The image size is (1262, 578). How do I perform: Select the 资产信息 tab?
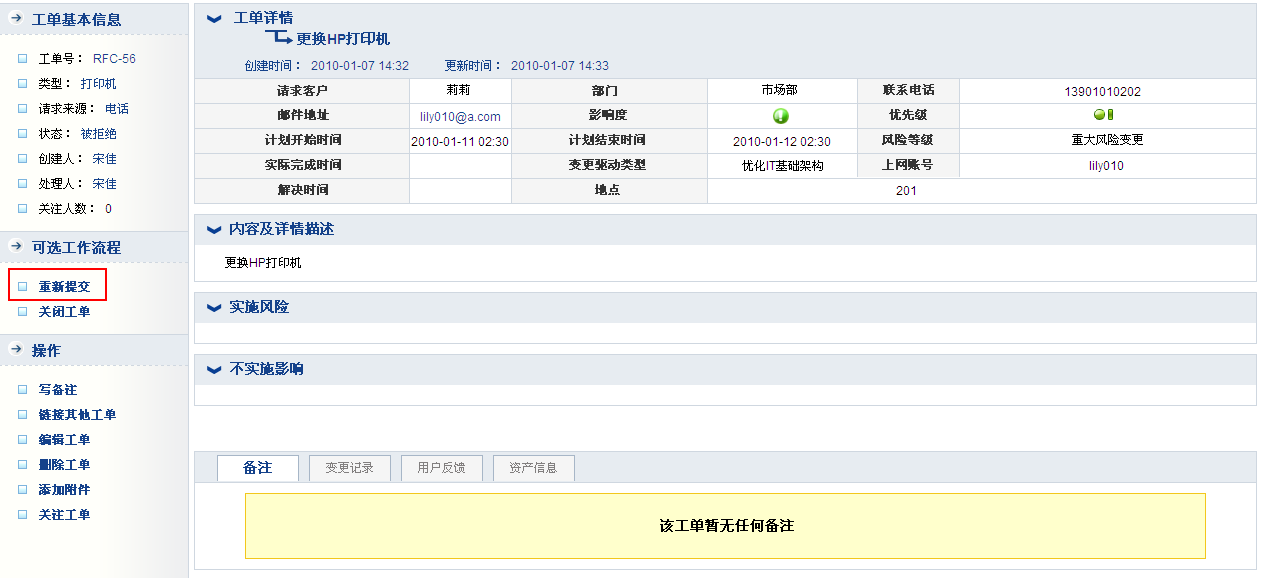point(533,468)
